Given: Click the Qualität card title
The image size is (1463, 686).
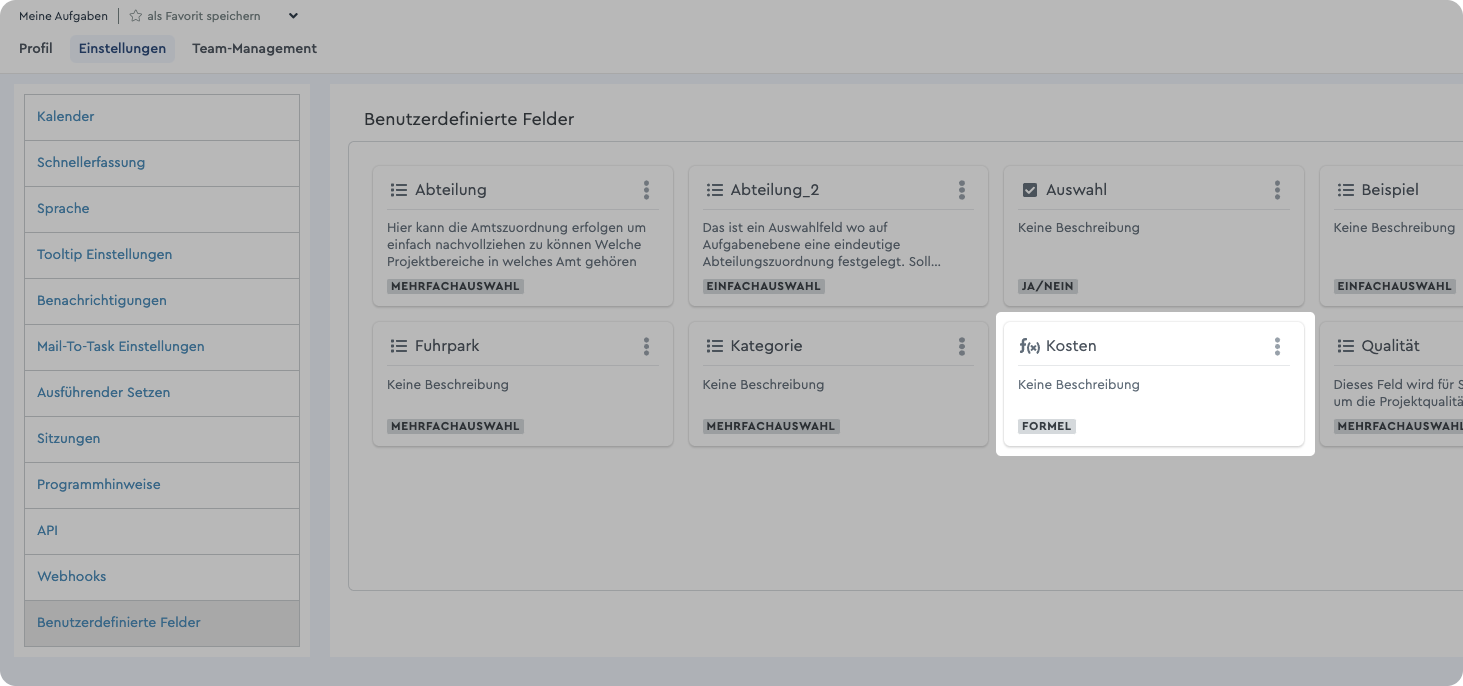Looking at the screenshot, I should pos(1390,346).
